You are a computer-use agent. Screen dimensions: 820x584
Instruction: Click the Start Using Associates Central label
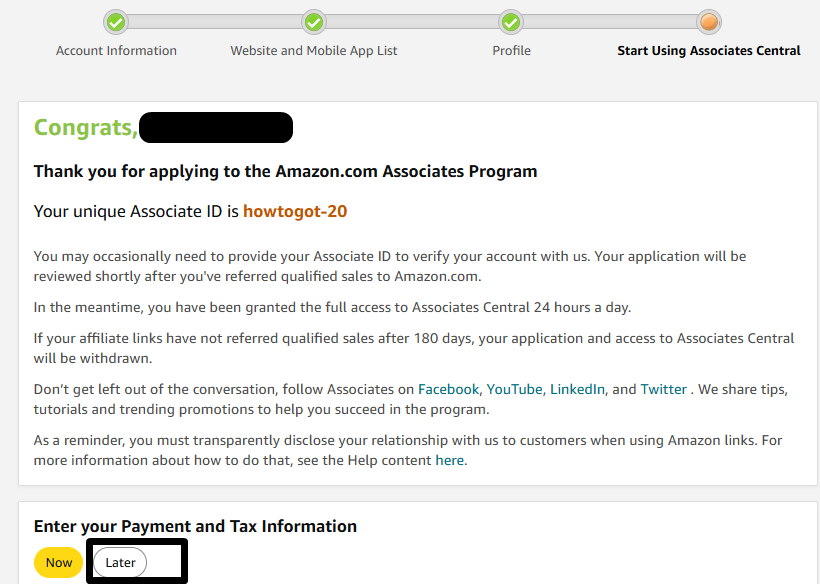pos(708,50)
